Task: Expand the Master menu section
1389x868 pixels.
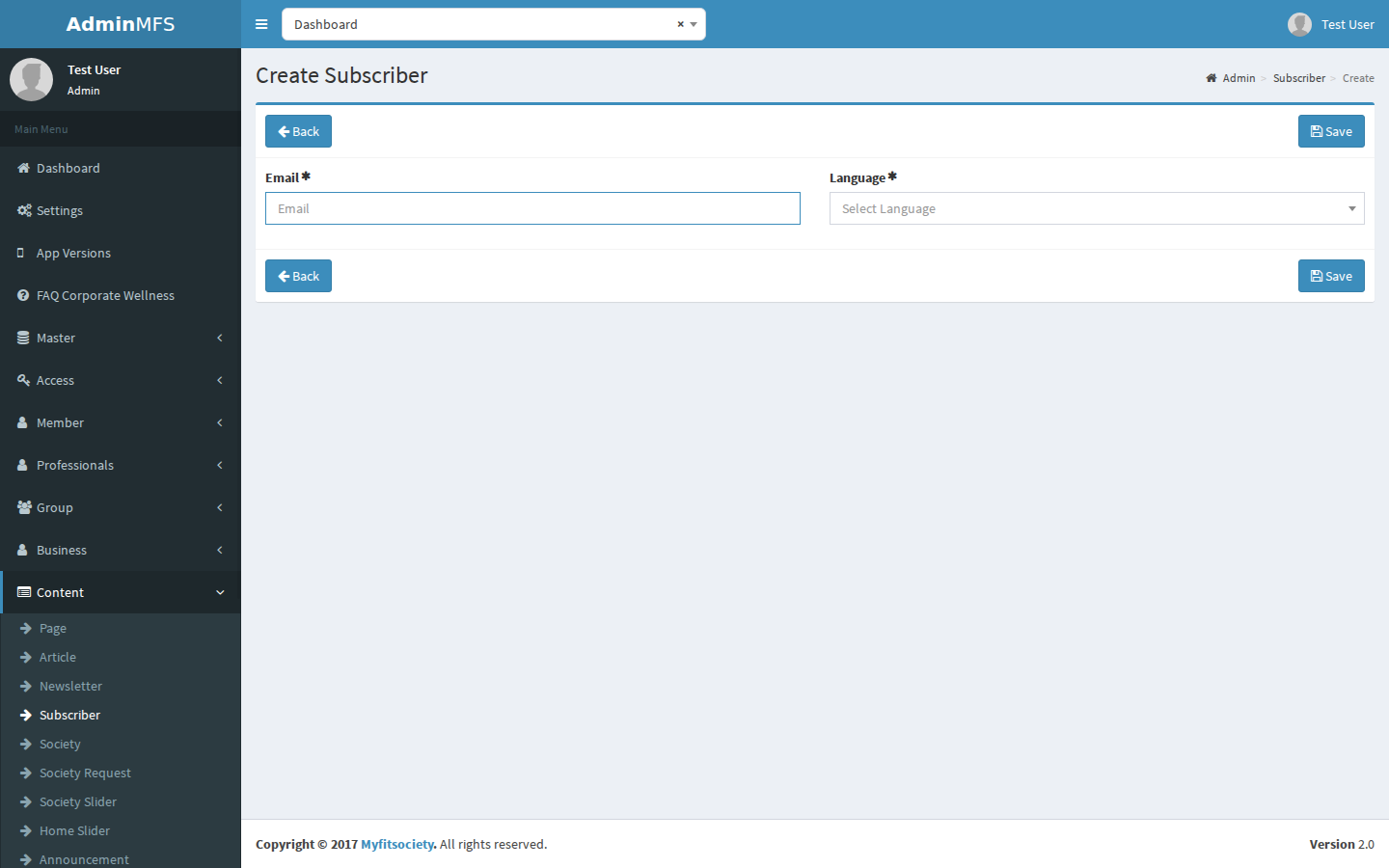Action: pyautogui.click(x=121, y=338)
